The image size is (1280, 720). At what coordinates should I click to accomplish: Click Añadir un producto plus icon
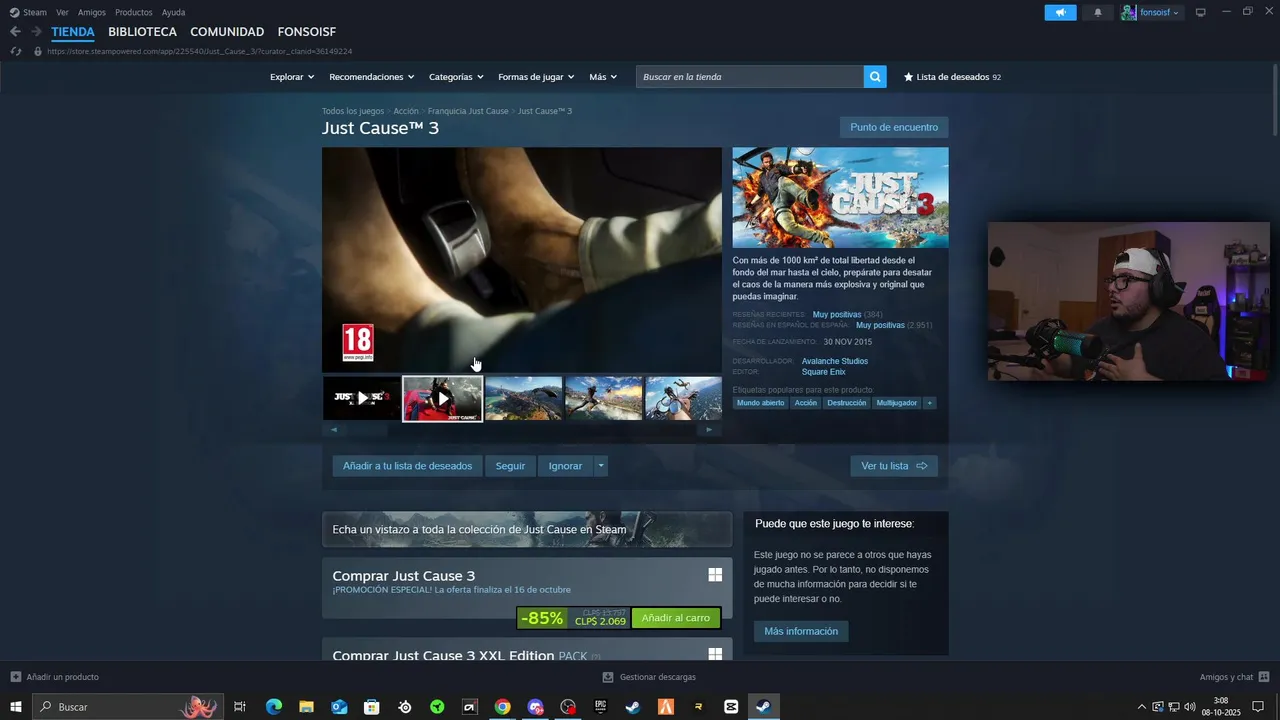tap(15, 677)
